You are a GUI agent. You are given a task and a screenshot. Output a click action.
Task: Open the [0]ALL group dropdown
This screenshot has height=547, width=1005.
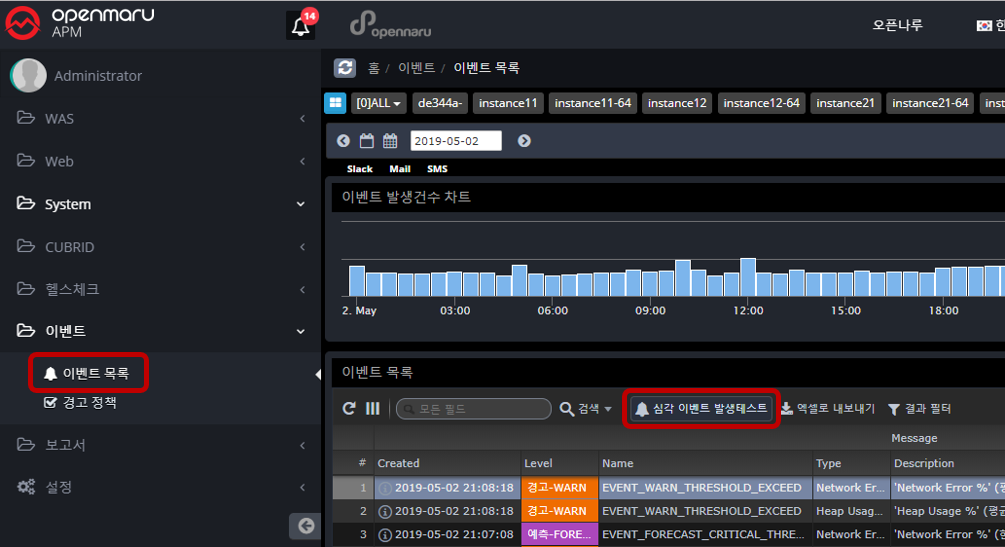coord(379,103)
